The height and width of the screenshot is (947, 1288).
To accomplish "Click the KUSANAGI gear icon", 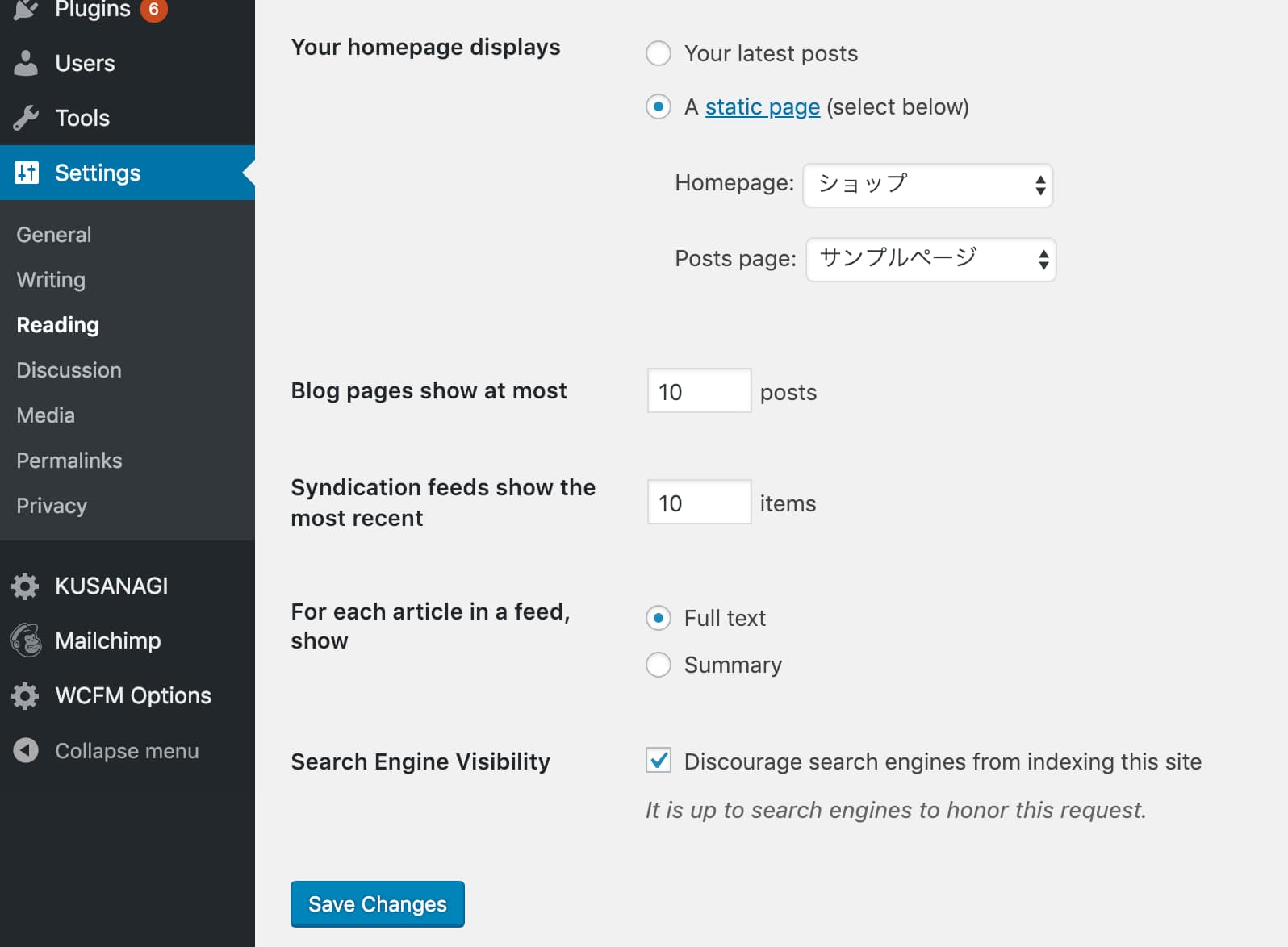I will pyautogui.click(x=26, y=586).
